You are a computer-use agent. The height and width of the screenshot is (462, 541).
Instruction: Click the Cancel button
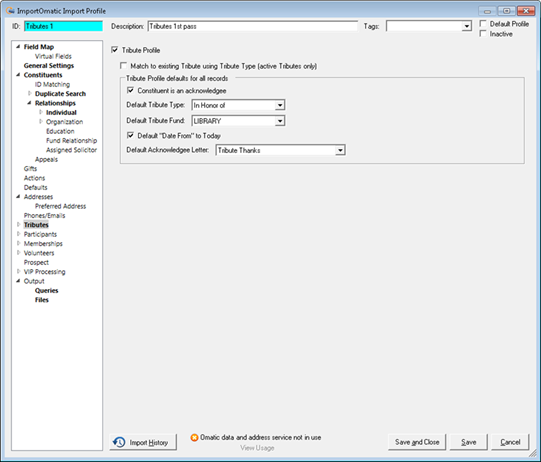(510, 442)
